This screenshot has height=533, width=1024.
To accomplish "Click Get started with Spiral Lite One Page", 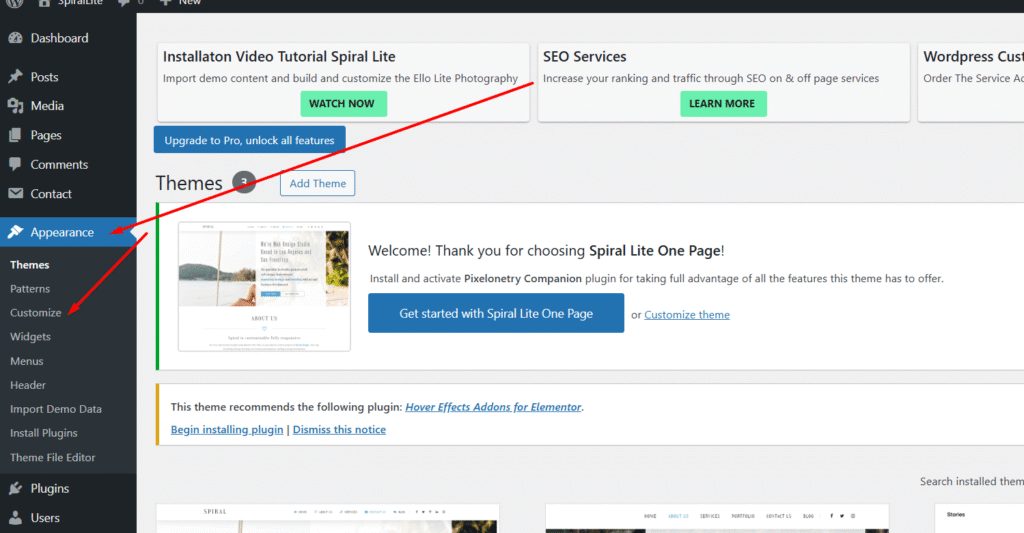I will [x=496, y=313].
